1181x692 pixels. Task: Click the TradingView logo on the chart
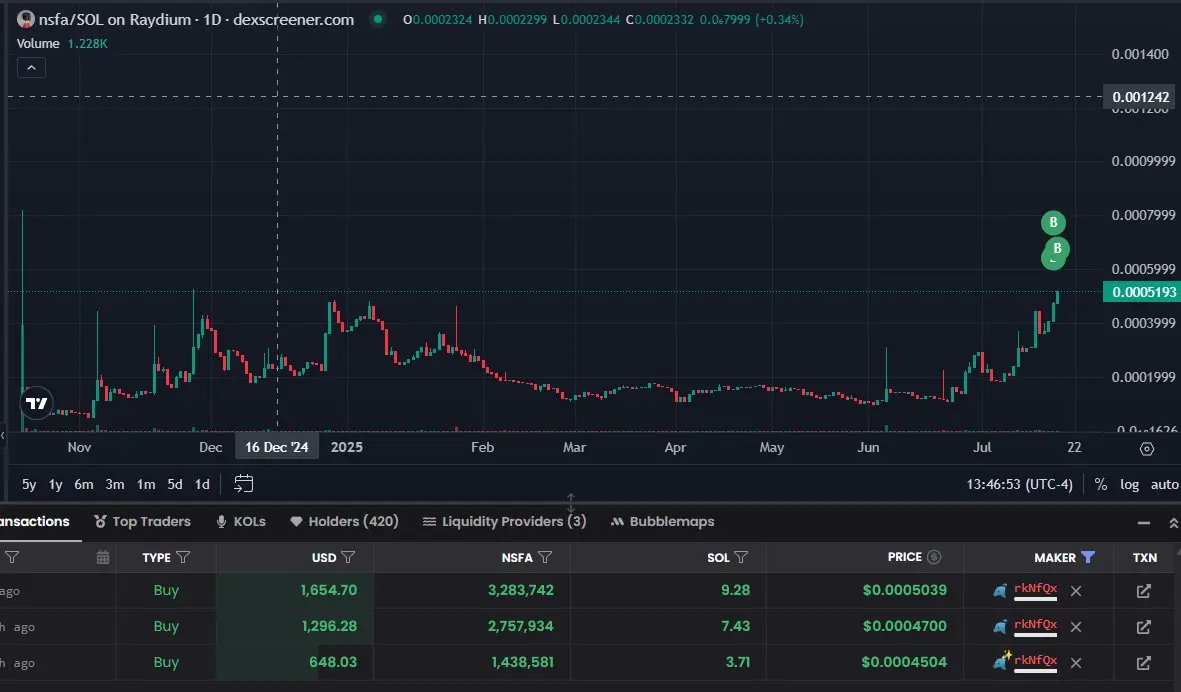[35, 403]
